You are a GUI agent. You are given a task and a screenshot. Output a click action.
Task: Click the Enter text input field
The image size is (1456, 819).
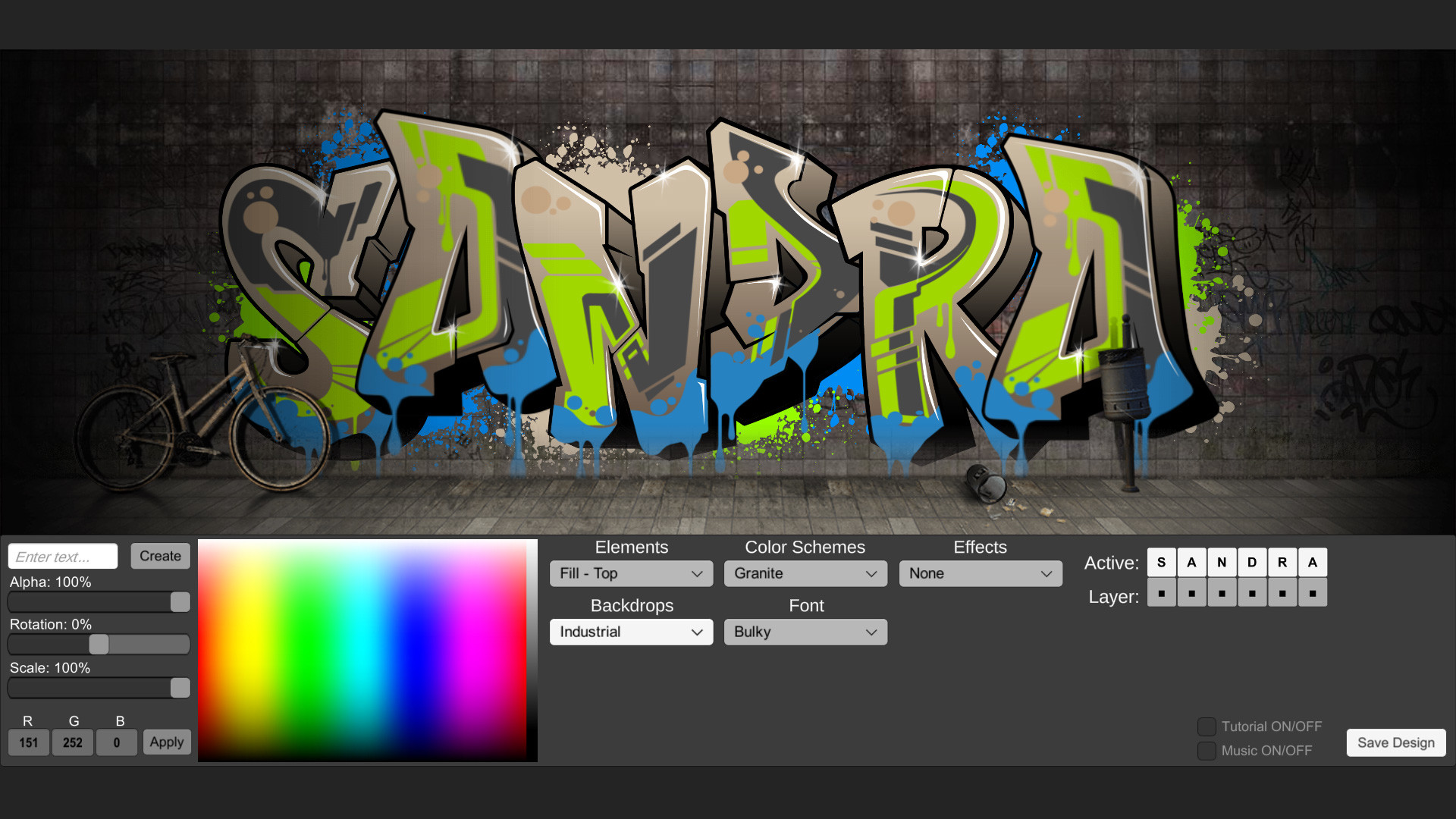click(62, 556)
